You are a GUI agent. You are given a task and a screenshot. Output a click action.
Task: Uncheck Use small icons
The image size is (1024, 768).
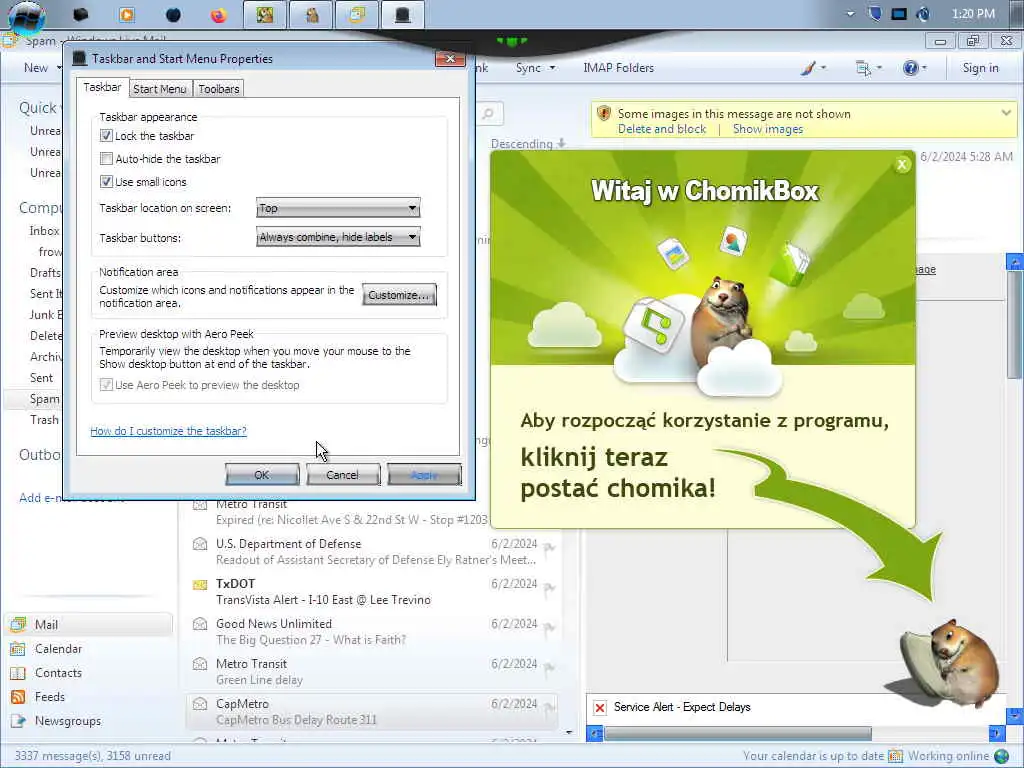[x=106, y=181]
